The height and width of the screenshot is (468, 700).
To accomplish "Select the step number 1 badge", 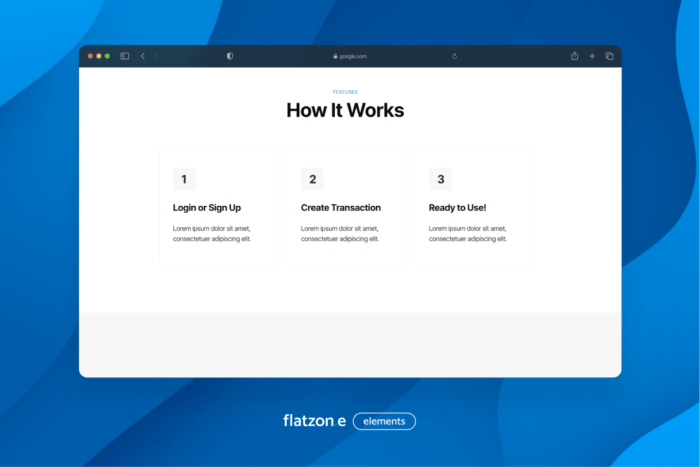I will tap(184, 179).
